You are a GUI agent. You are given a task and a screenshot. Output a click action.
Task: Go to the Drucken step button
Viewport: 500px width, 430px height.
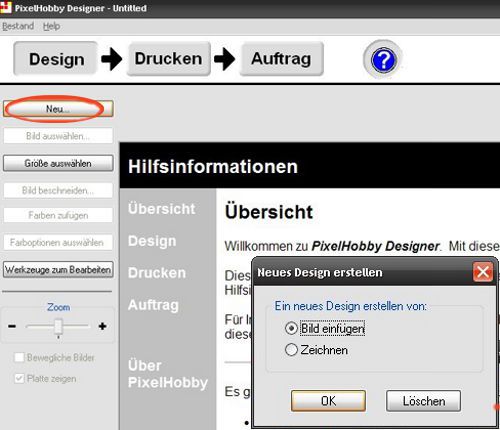coord(169,59)
